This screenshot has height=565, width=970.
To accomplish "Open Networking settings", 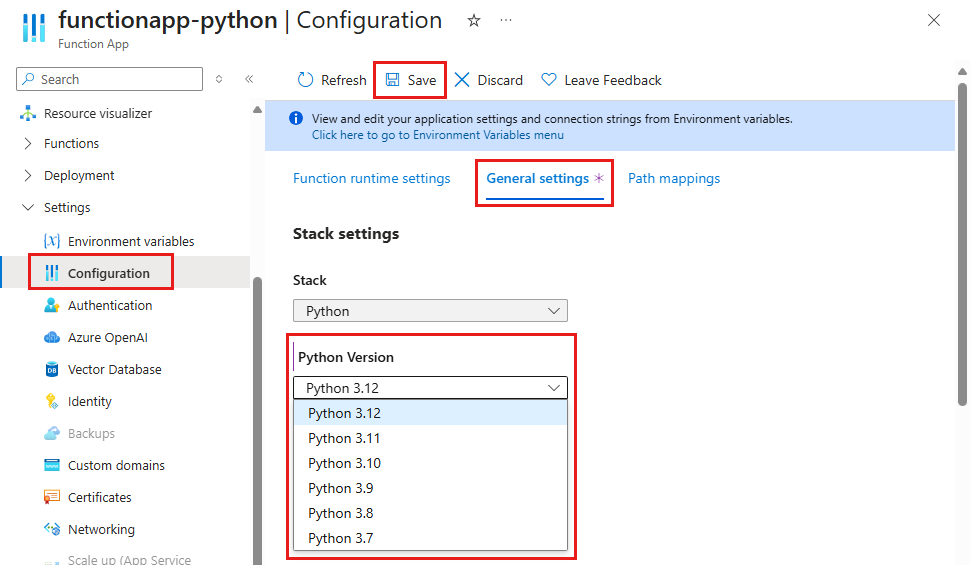I will coord(101,530).
